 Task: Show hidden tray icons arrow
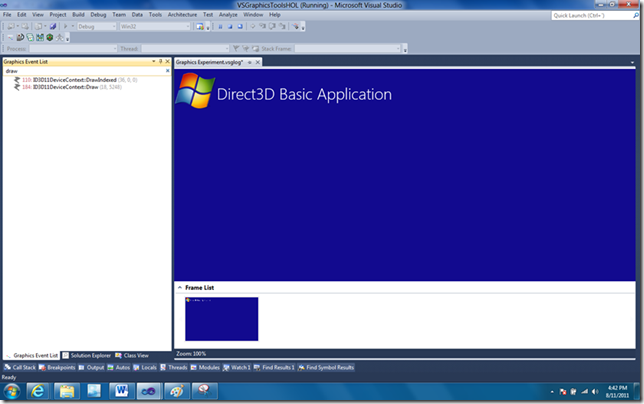tap(552, 392)
